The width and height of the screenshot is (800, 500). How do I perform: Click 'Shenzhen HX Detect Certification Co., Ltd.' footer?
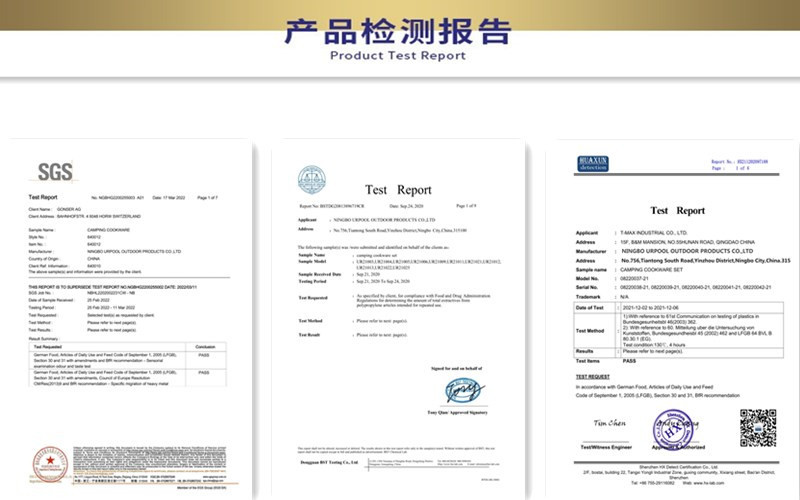point(679,467)
